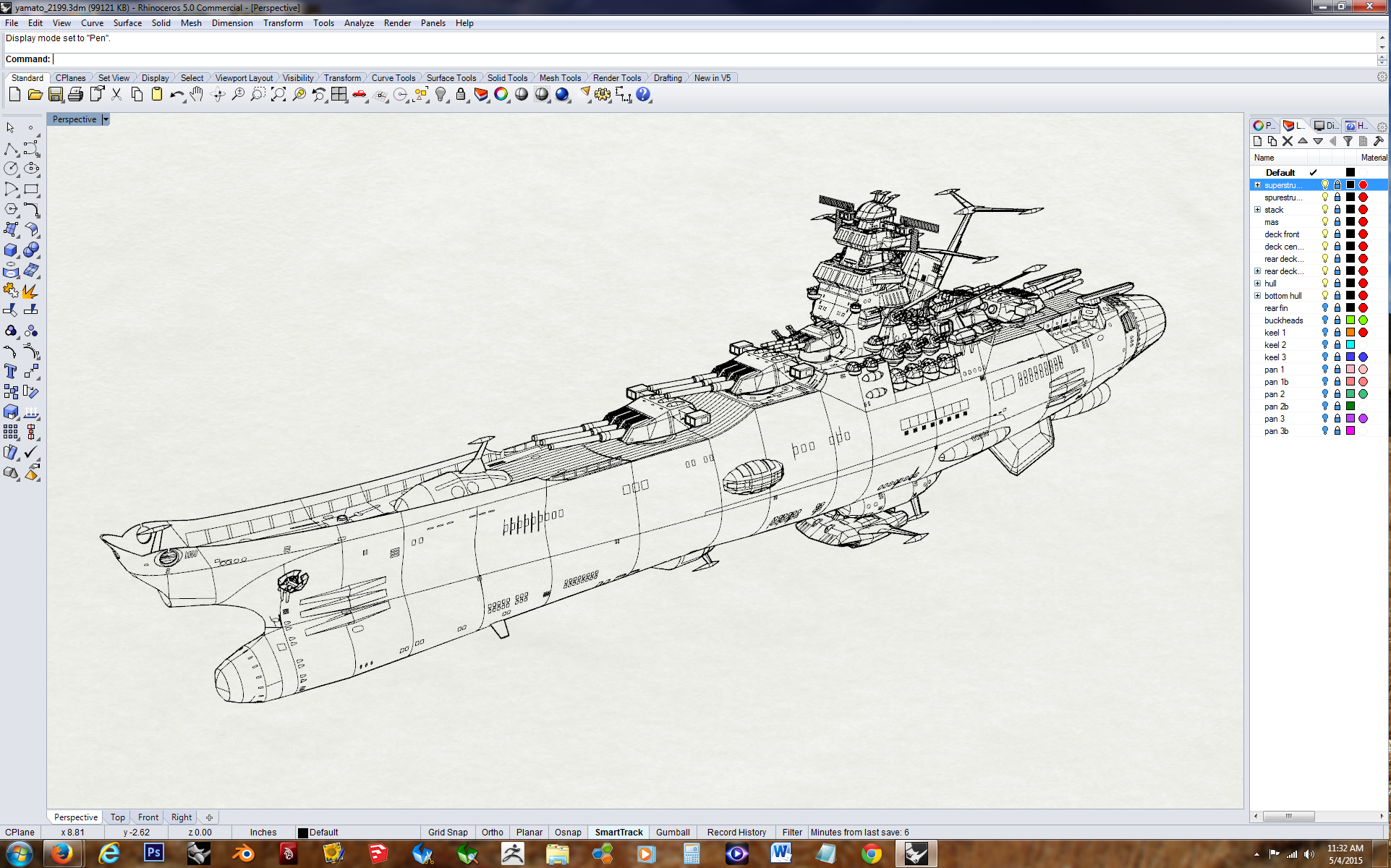The width and height of the screenshot is (1391, 868).
Task: Toggle visibility bulb of buckheads layer
Action: (x=1325, y=320)
